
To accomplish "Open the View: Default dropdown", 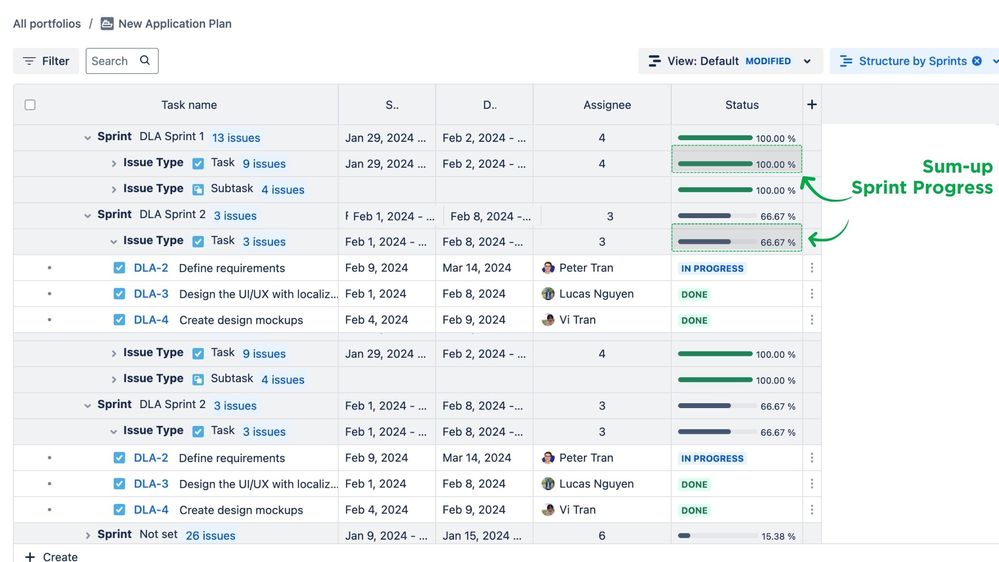I will (730, 61).
